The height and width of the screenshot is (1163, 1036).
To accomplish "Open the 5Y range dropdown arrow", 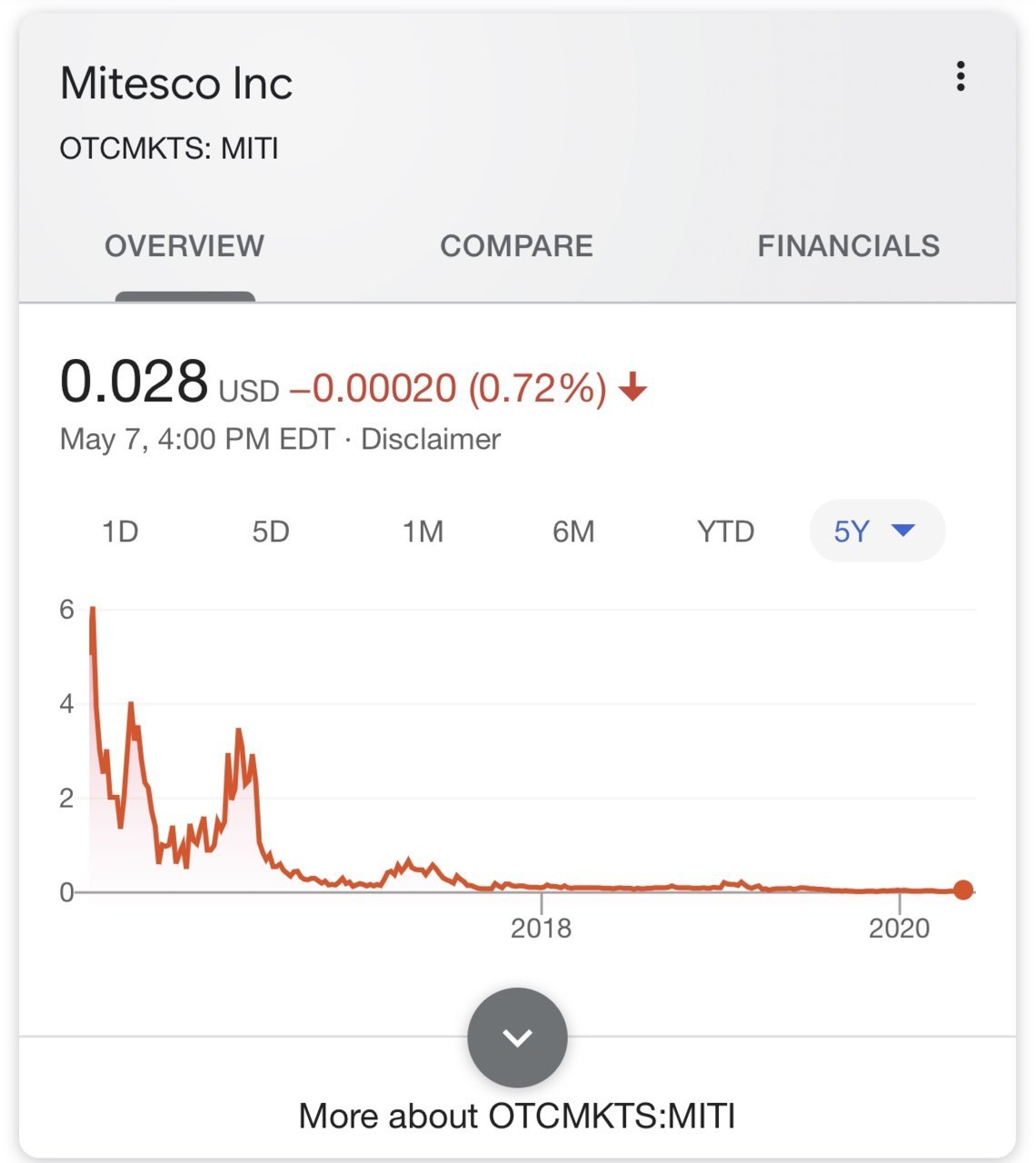I will click(903, 530).
